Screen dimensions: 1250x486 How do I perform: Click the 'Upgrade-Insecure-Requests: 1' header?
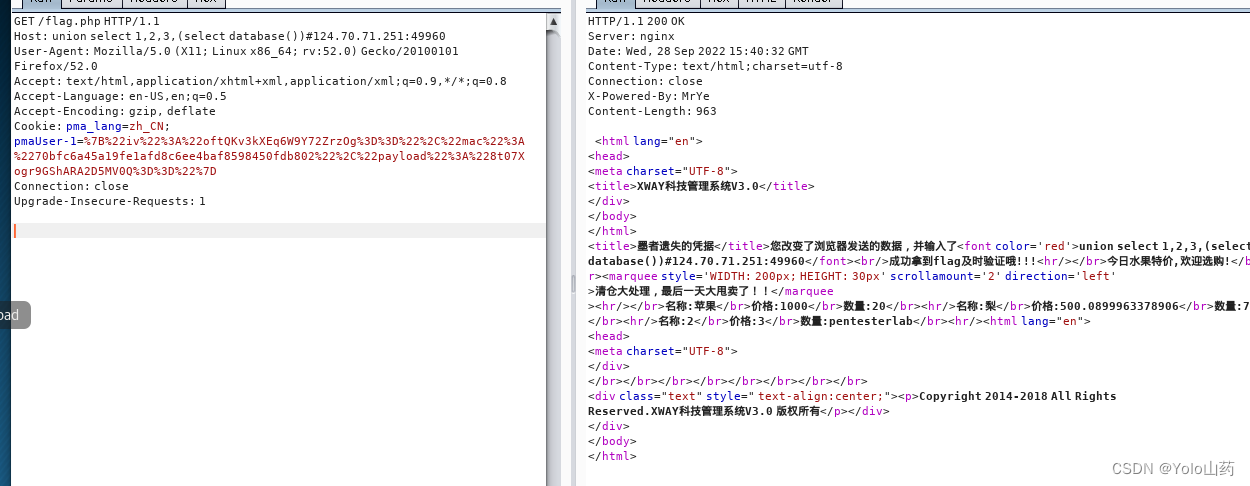pyautogui.click(x=110, y=201)
